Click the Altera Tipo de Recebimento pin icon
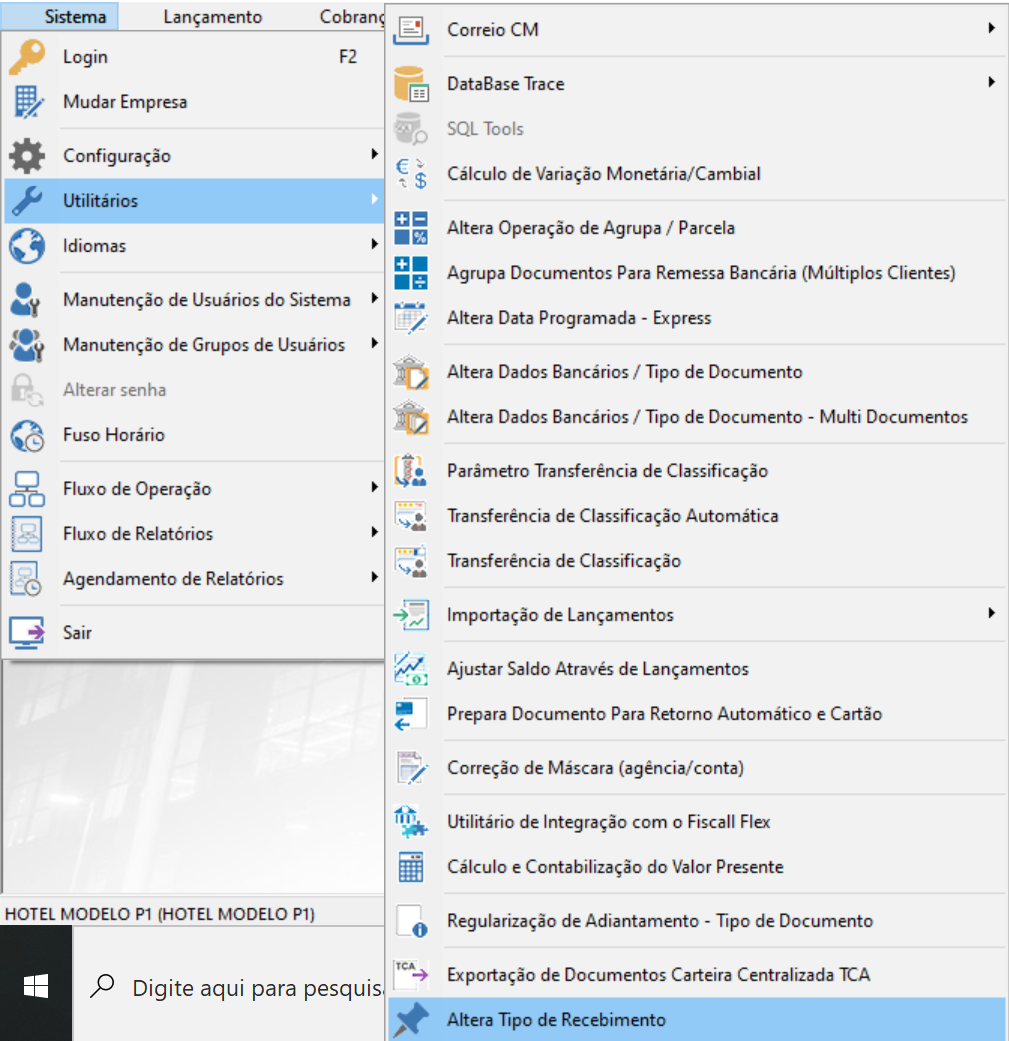1009x1041 pixels. [411, 1020]
